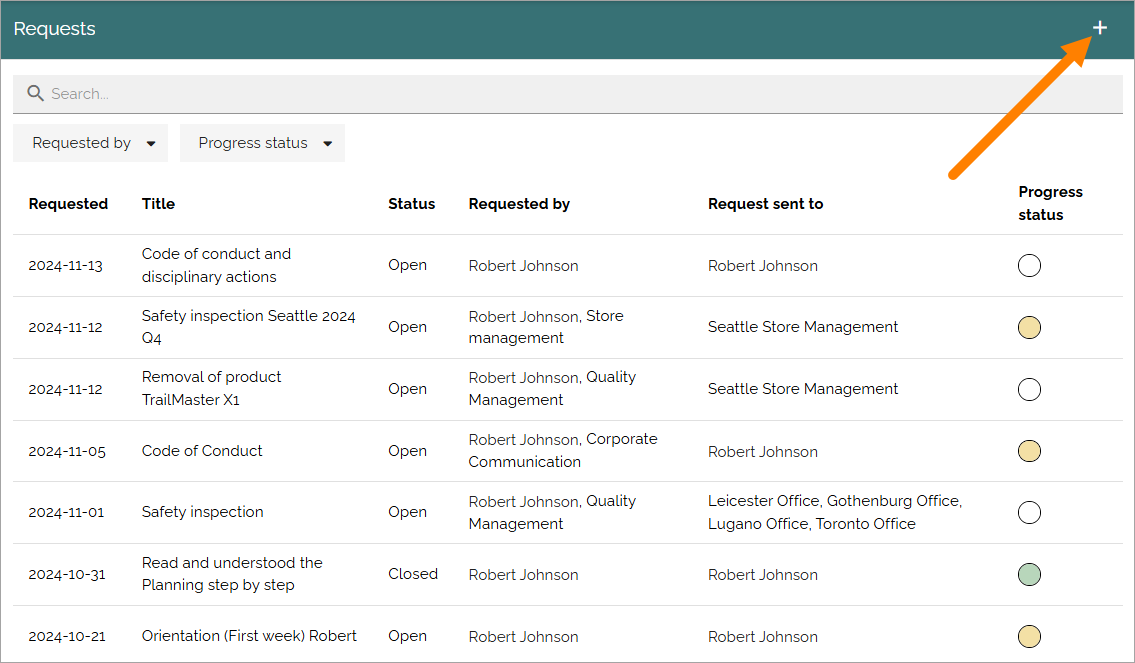Click Seattle Store Management in TrailMaster row

coord(803,389)
